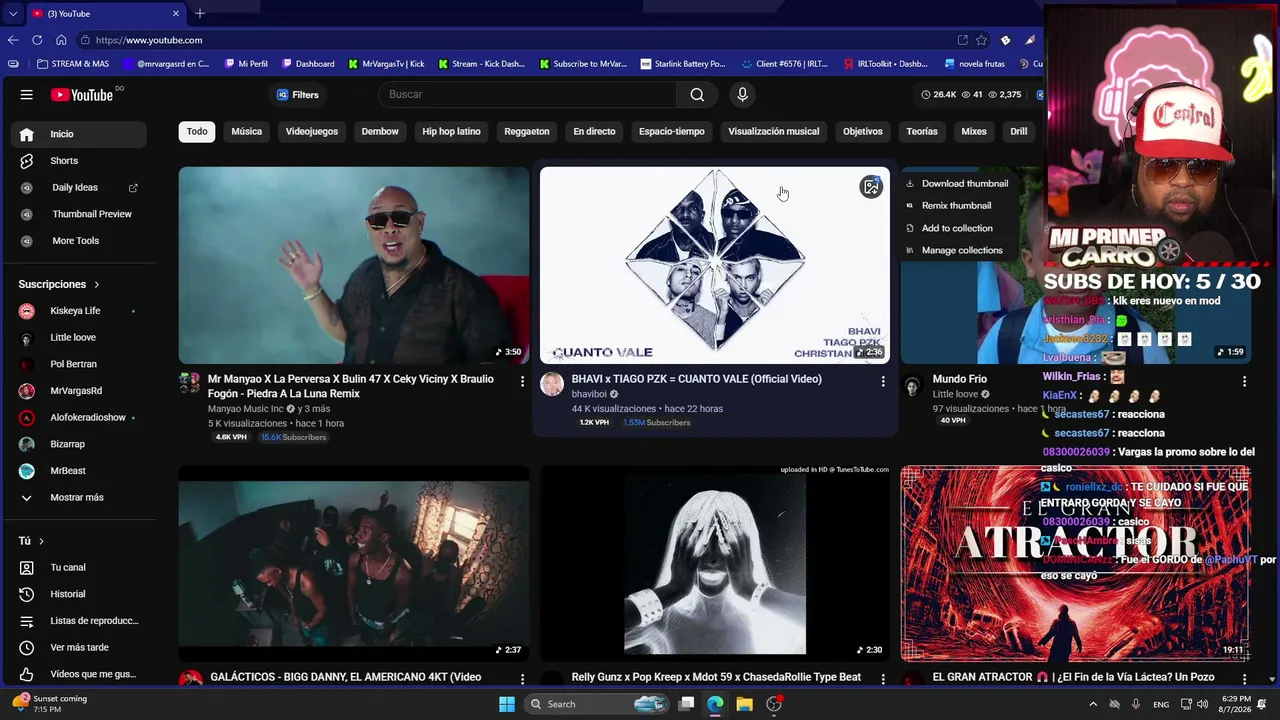Play the Piedra A La Luna Remix thumbnail

pyautogui.click(x=354, y=265)
